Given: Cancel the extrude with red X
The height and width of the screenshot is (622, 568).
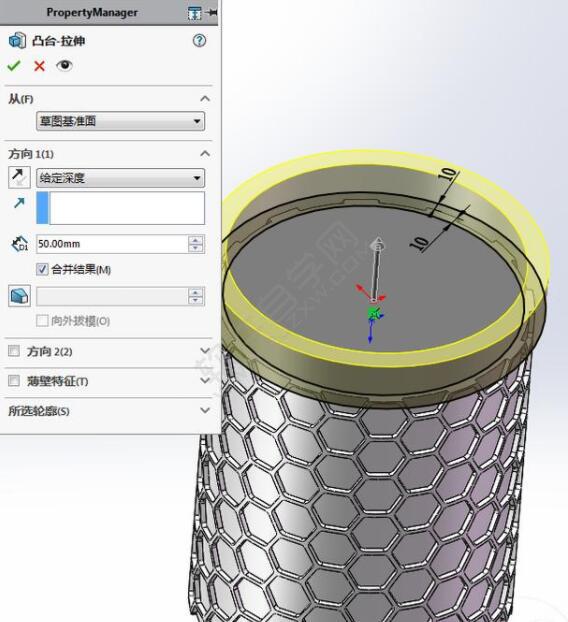Looking at the screenshot, I should pos(39,66).
